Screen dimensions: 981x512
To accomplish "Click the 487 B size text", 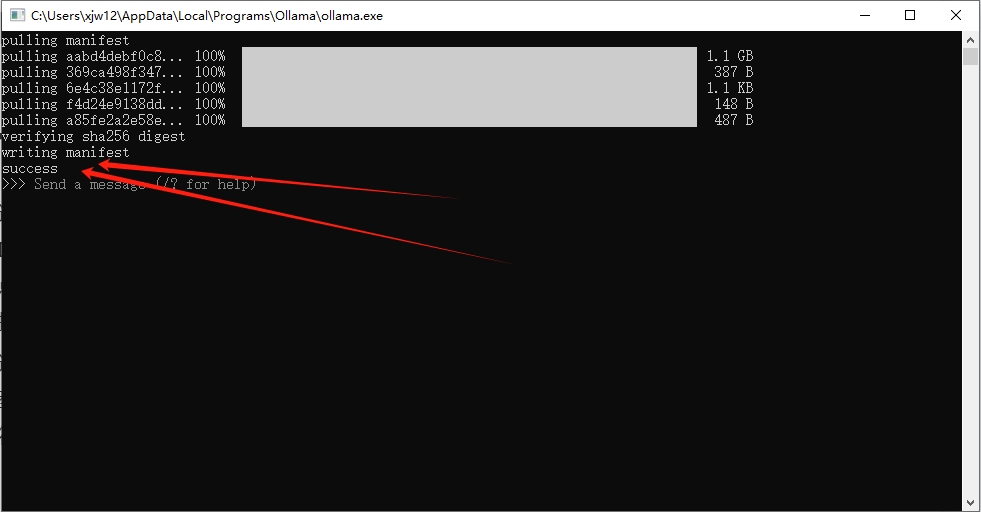I will [x=733, y=120].
